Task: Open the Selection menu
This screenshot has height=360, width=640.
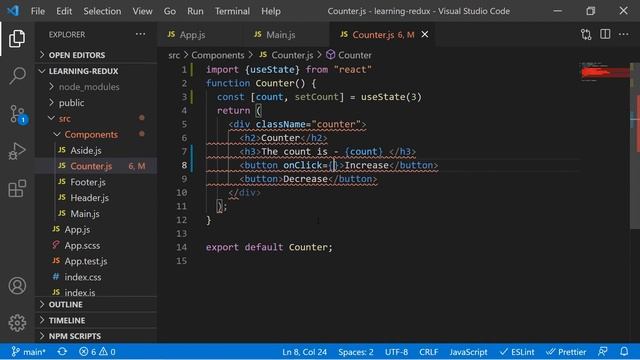Action: coord(102,11)
